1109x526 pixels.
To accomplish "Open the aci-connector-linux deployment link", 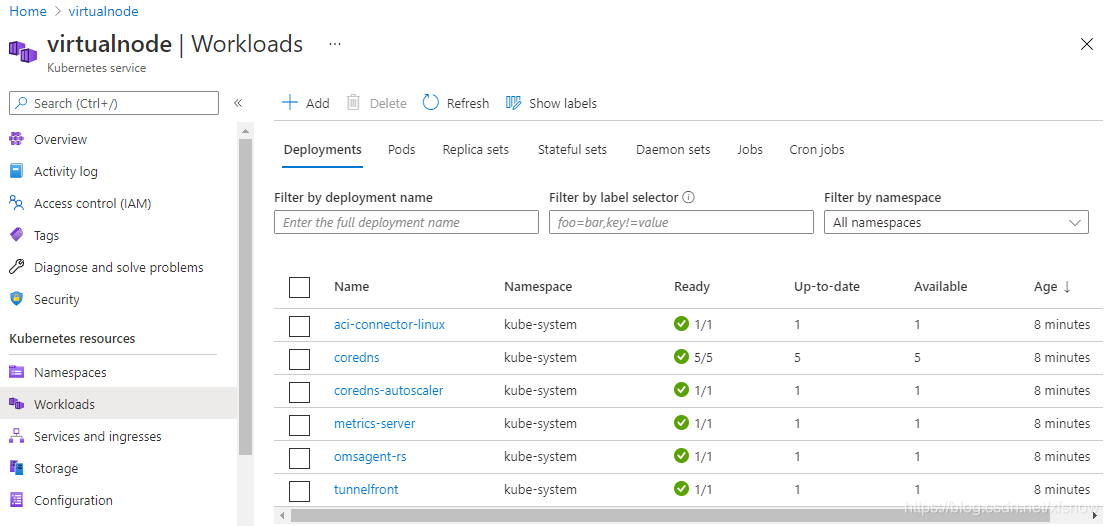I will 389,325.
